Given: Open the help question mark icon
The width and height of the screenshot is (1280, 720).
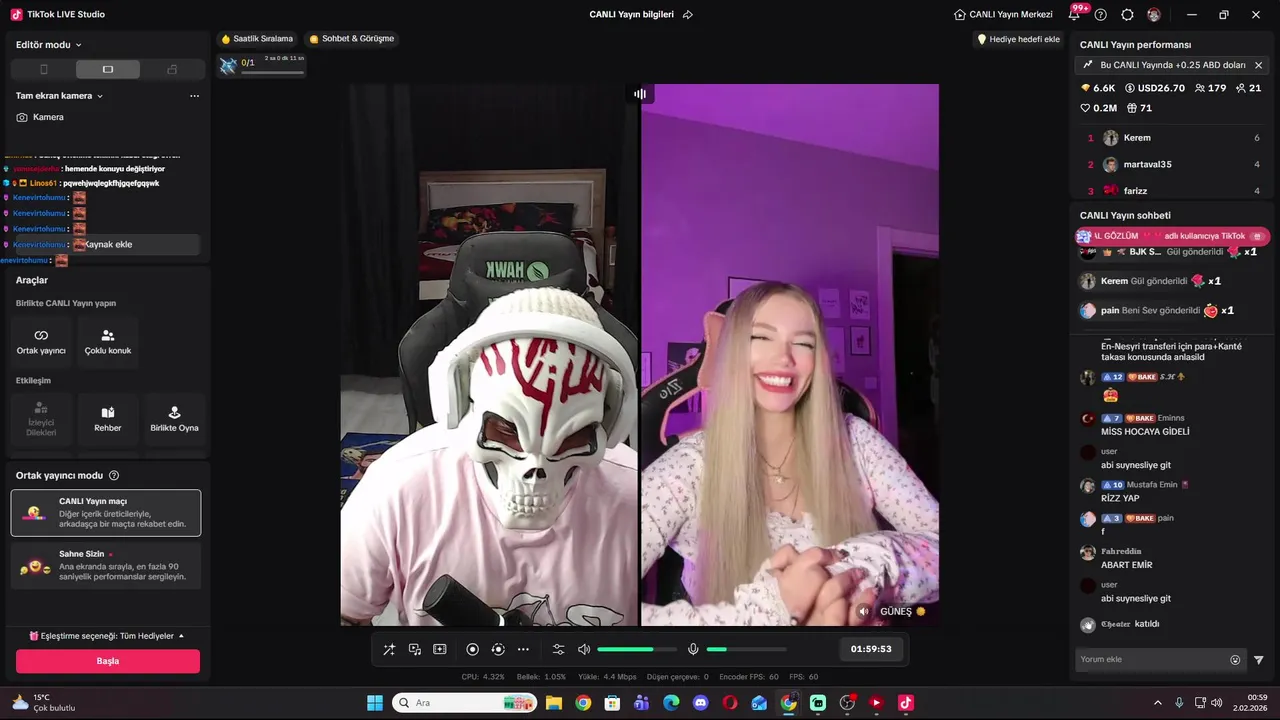Looking at the screenshot, I should point(1101,15).
